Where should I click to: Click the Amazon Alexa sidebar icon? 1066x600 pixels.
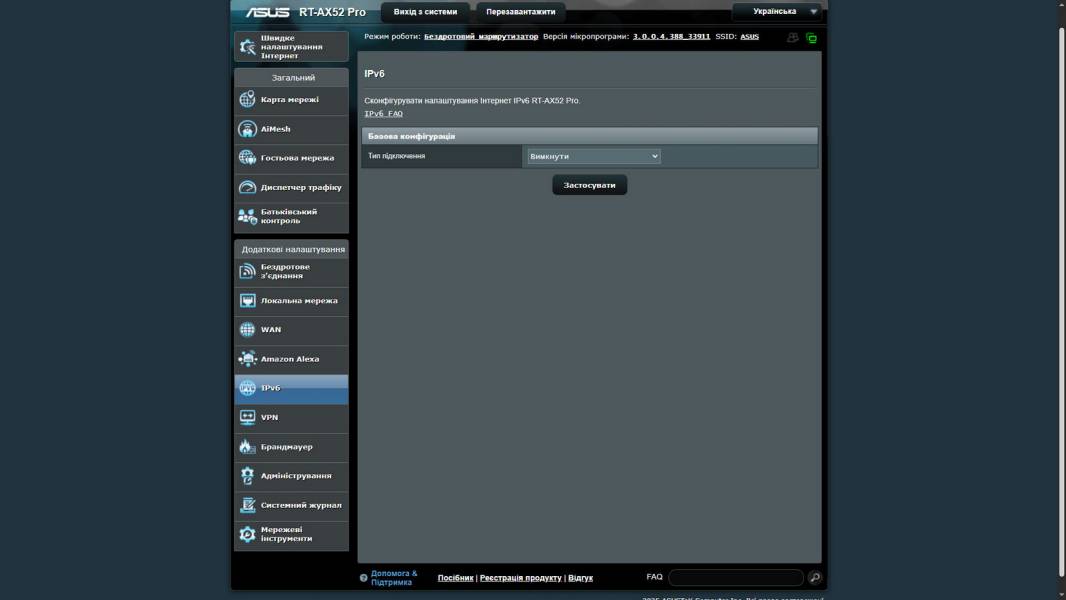tap(247, 359)
